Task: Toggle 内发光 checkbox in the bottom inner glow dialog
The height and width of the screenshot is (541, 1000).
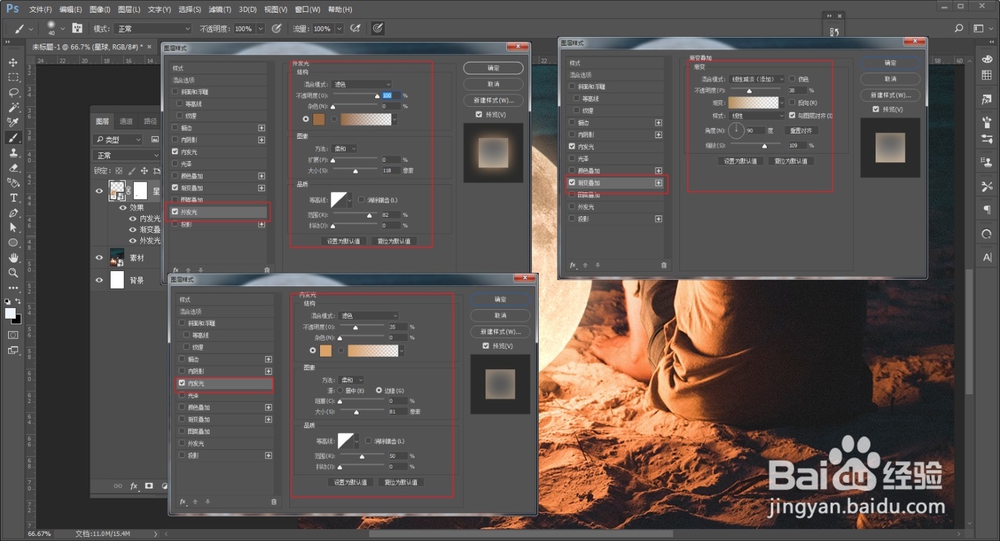Action: click(x=182, y=383)
